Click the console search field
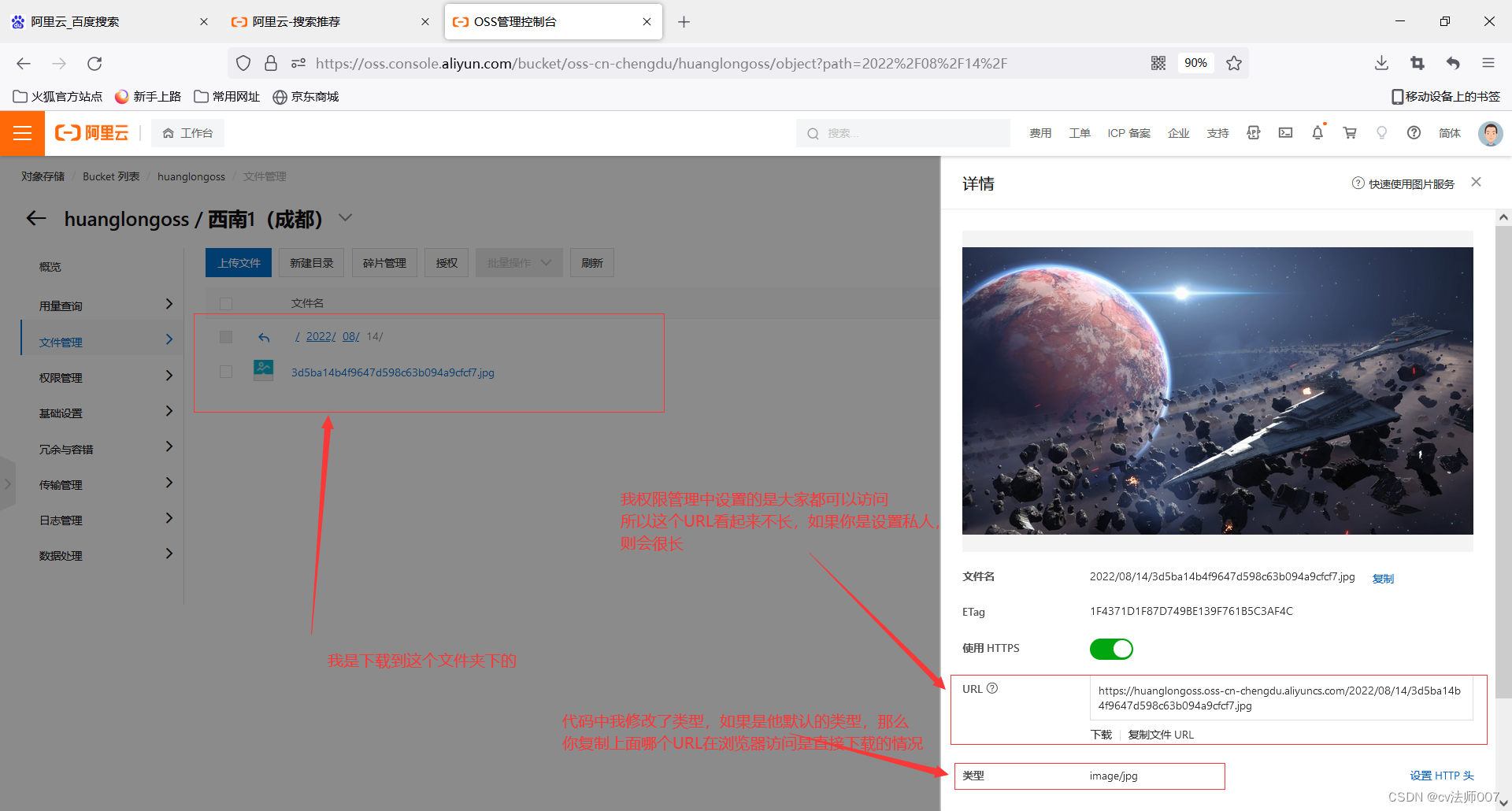The image size is (1512, 811). [903, 133]
